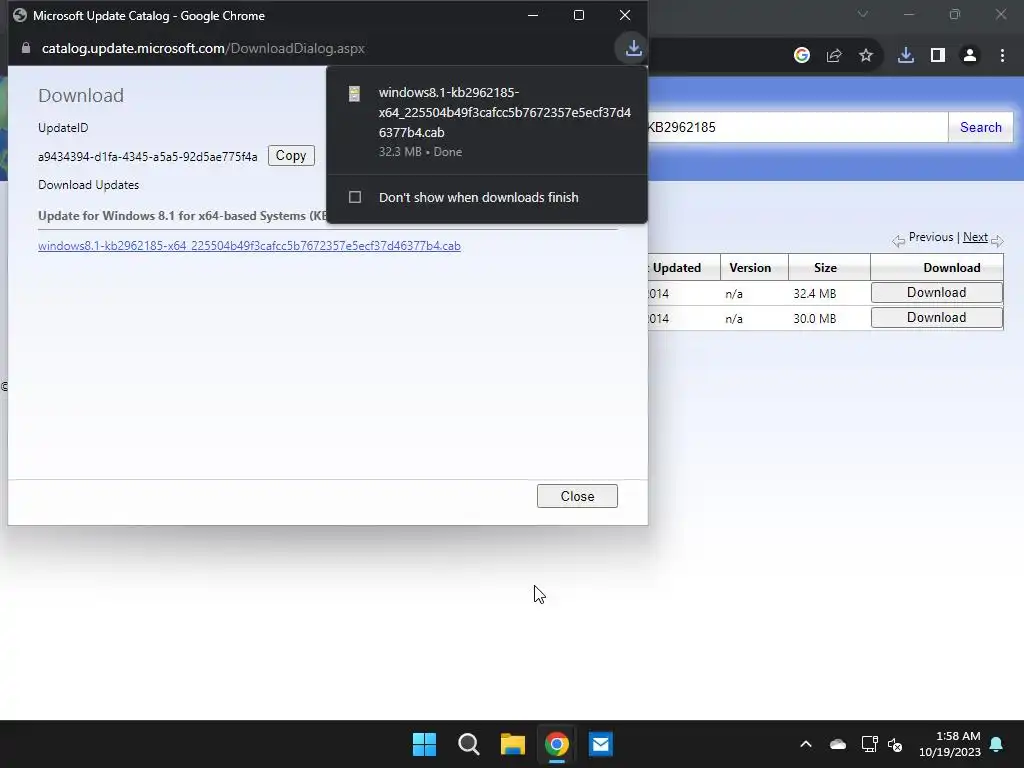Click the network tray icon
The height and width of the screenshot is (768, 1024).
(x=869, y=744)
